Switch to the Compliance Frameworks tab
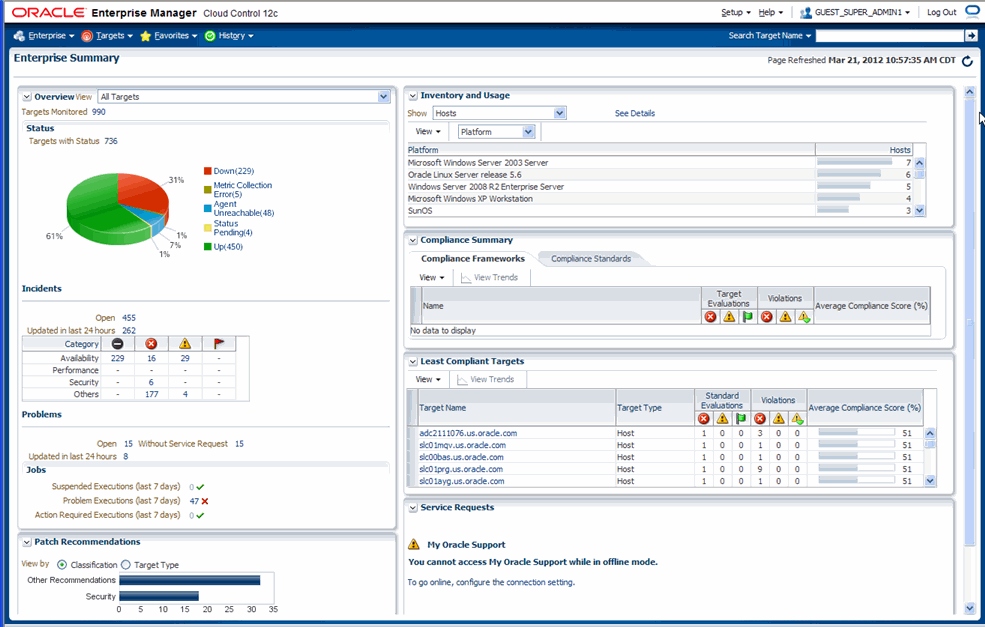This screenshot has height=627, width=985. 472,259
